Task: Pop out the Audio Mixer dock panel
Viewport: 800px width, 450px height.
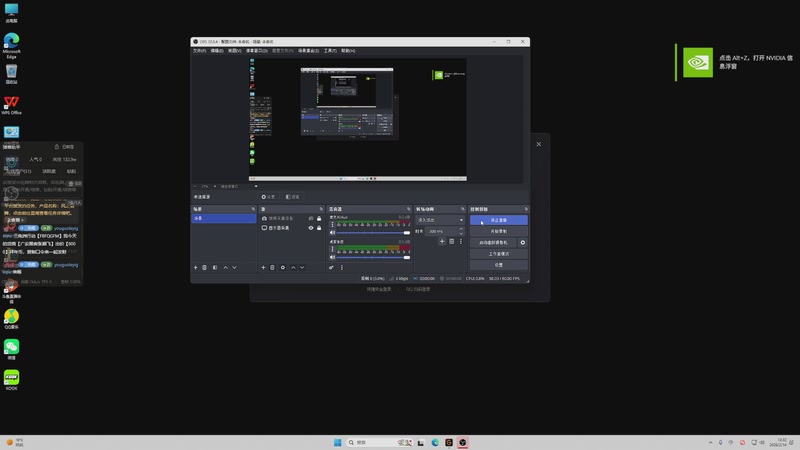Action: click(x=408, y=209)
